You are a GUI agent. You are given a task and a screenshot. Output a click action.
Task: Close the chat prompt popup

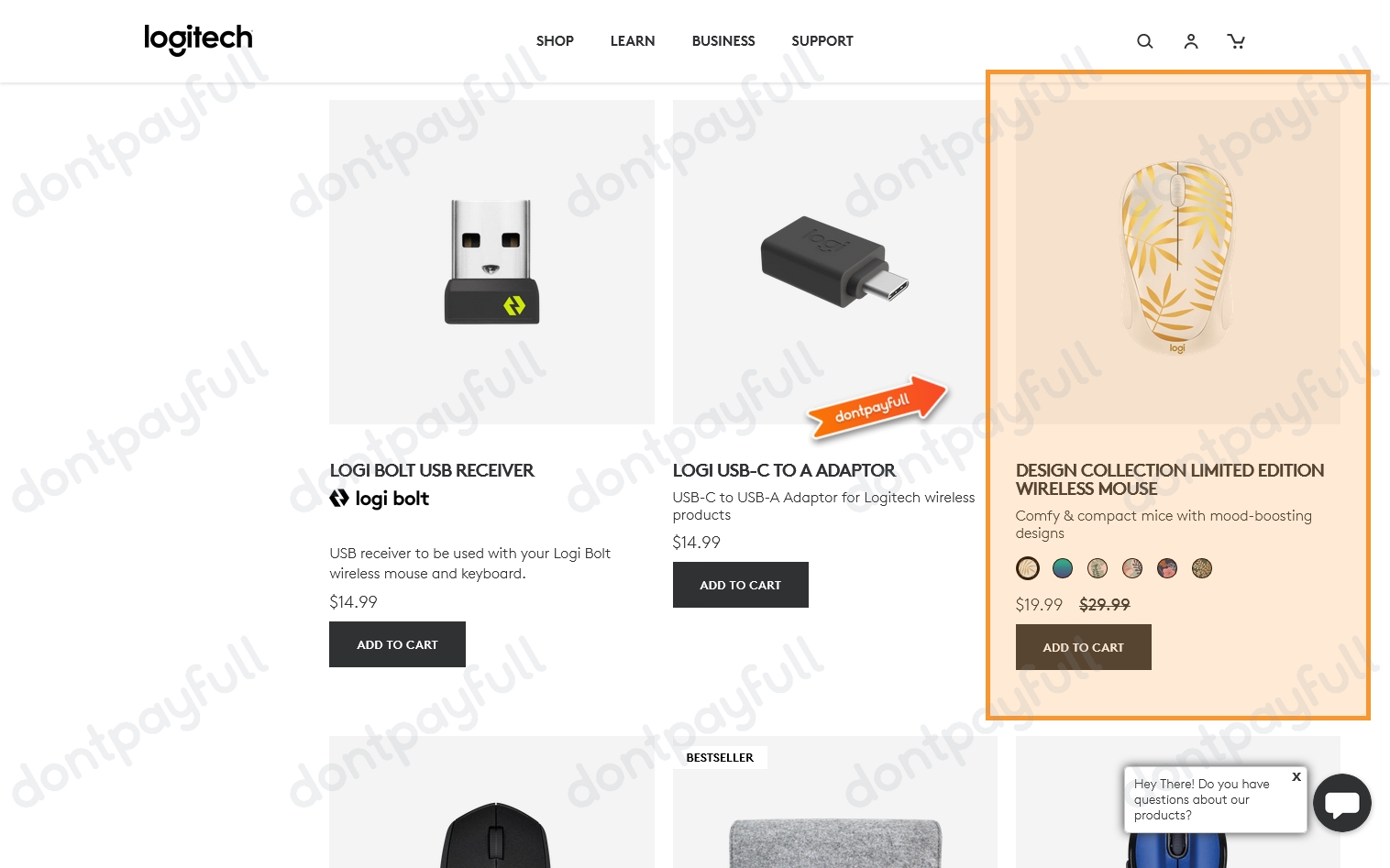coord(1296,776)
